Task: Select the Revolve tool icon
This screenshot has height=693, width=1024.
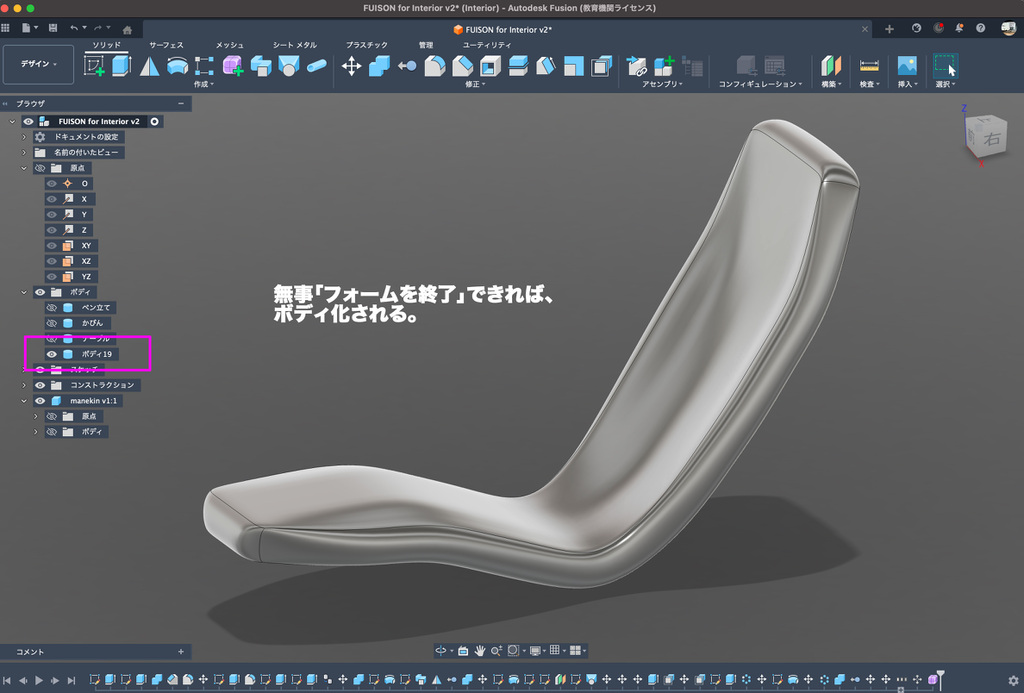Action: click(177, 66)
